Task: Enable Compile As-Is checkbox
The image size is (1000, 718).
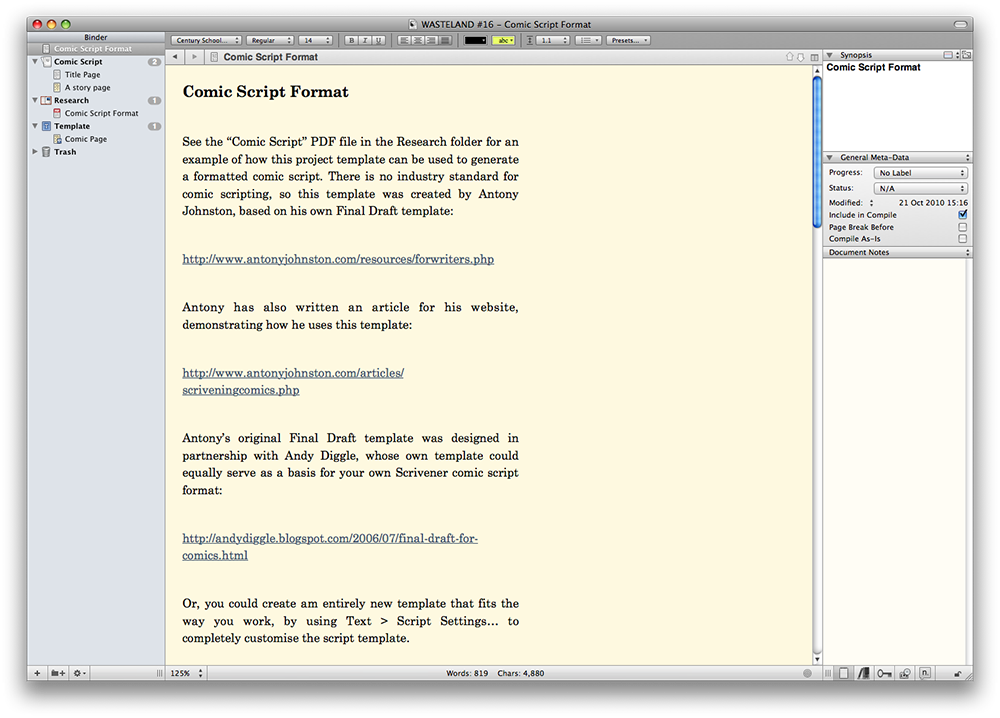Action: tap(963, 239)
